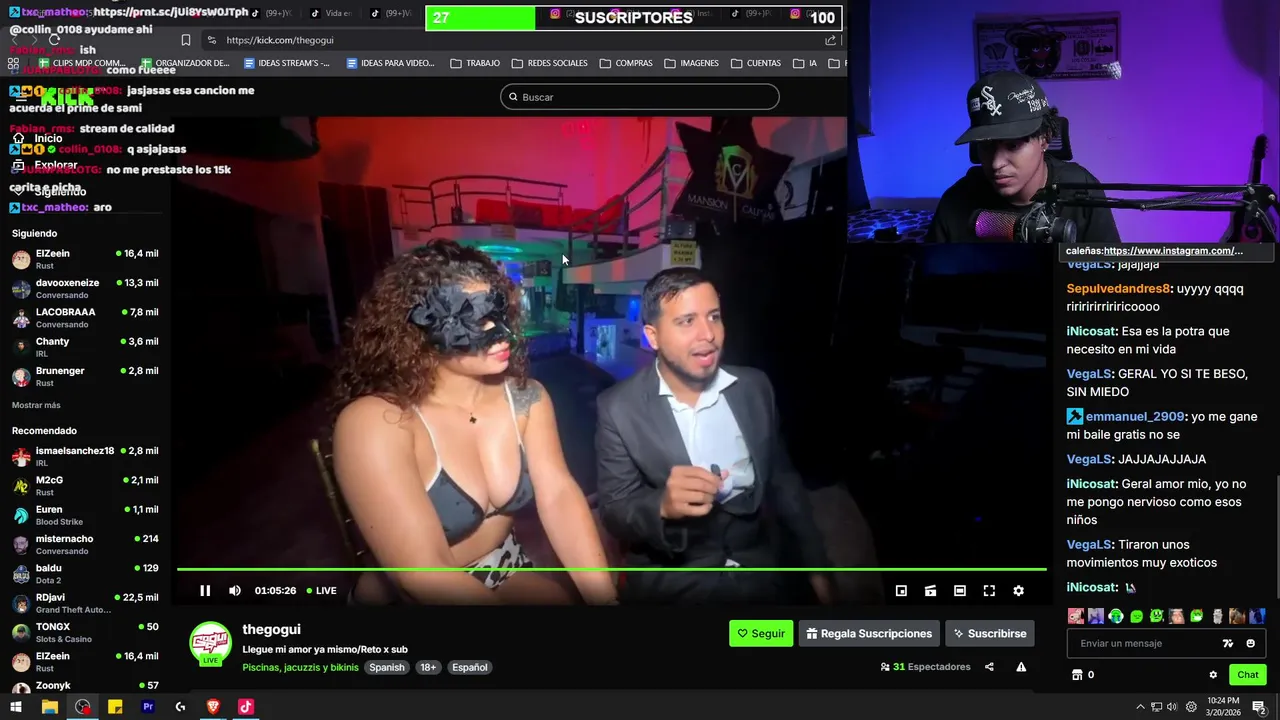The width and height of the screenshot is (1280, 720).
Task: Click the green video progress bar
Action: (611, 569)
